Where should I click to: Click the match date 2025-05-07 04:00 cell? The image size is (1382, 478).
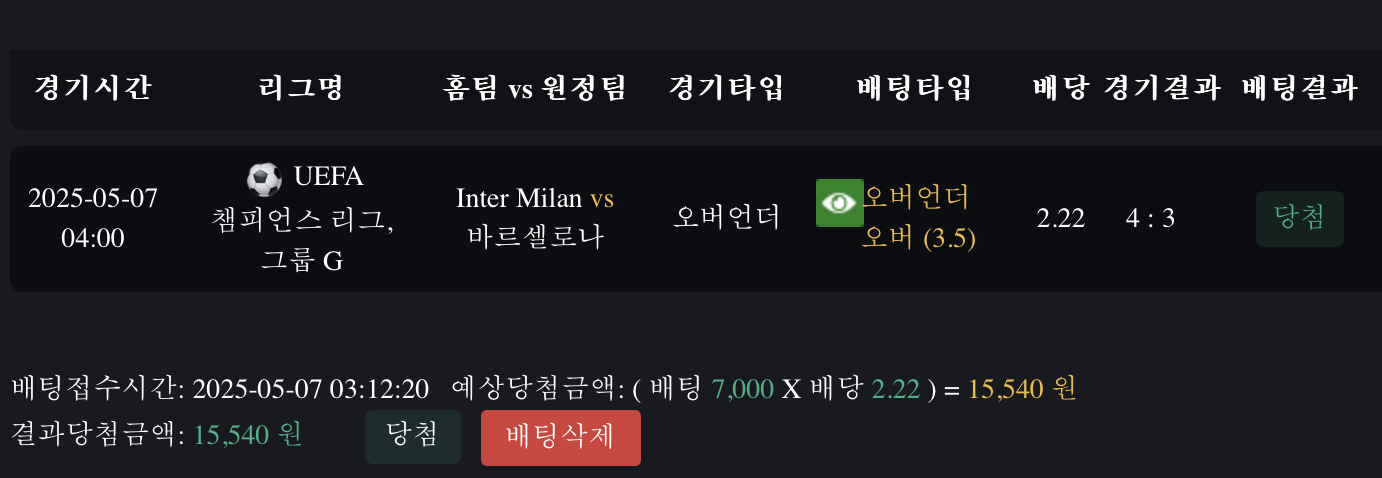[93, 218]
